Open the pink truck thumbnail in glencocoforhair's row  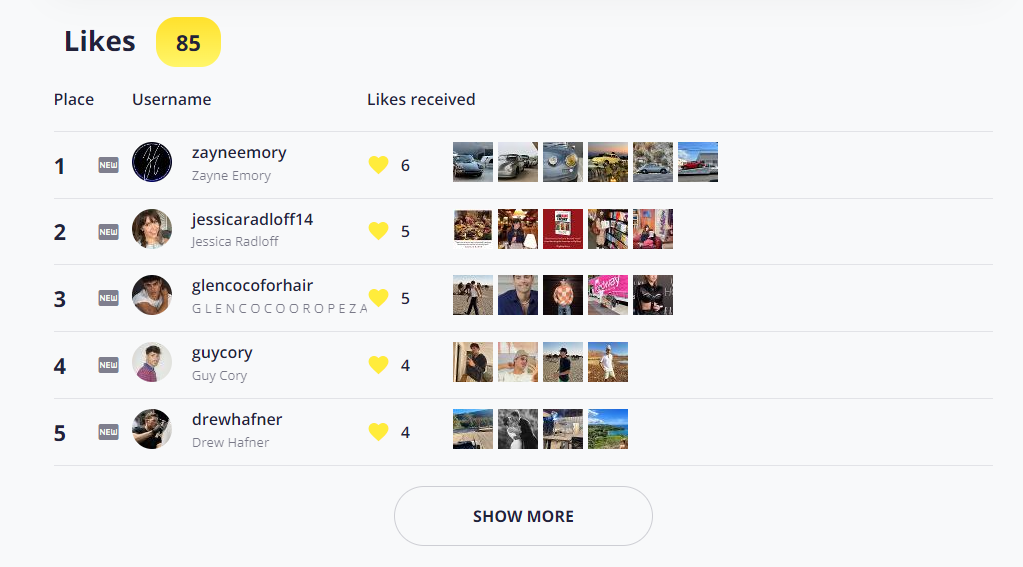coord(608,295)
